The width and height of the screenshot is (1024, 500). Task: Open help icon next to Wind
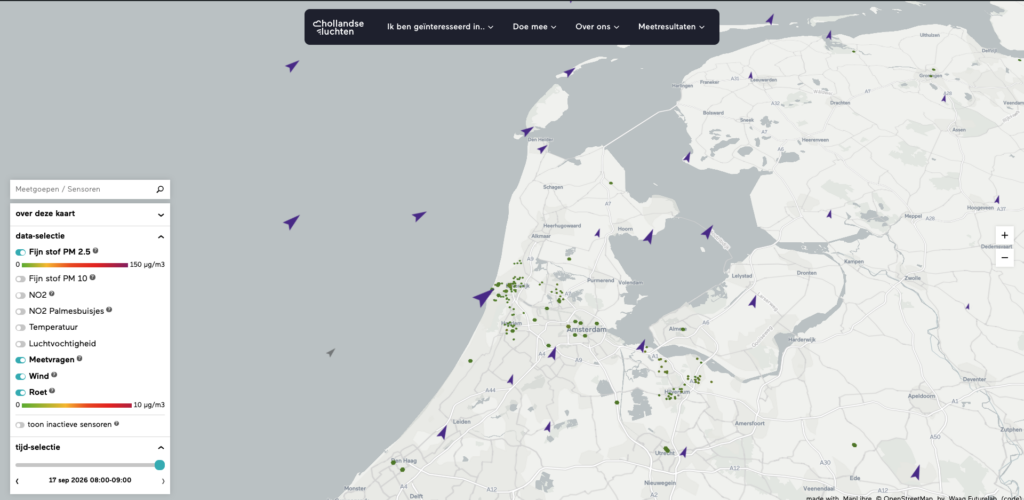(x=54, y=375)
